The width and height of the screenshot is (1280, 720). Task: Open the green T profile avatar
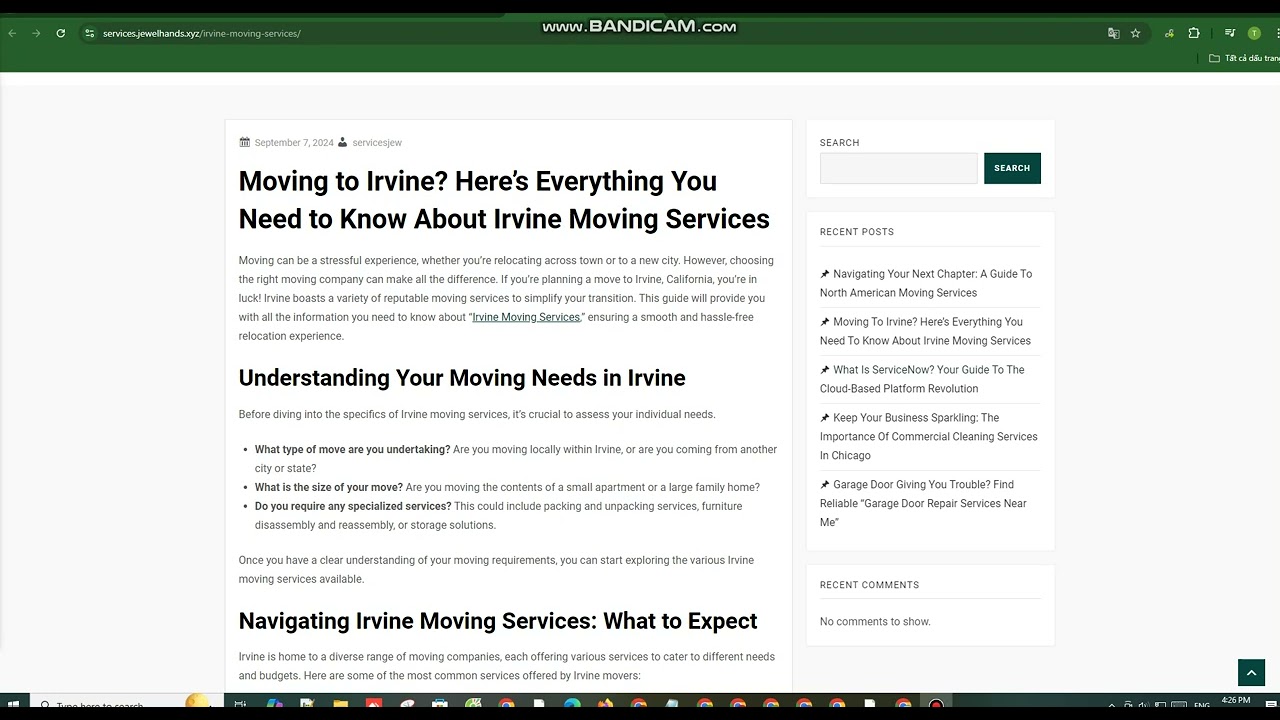(x=1254, y=33)
